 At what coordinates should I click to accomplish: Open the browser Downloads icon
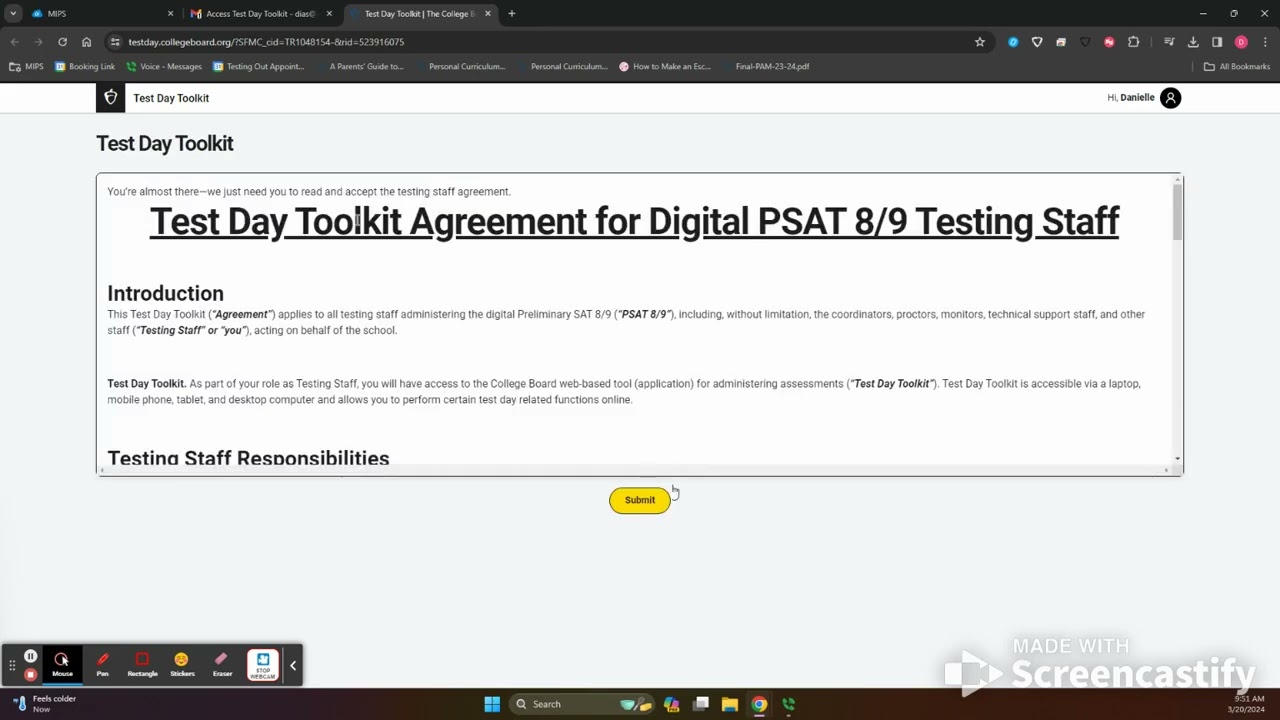coord(1193,42)
